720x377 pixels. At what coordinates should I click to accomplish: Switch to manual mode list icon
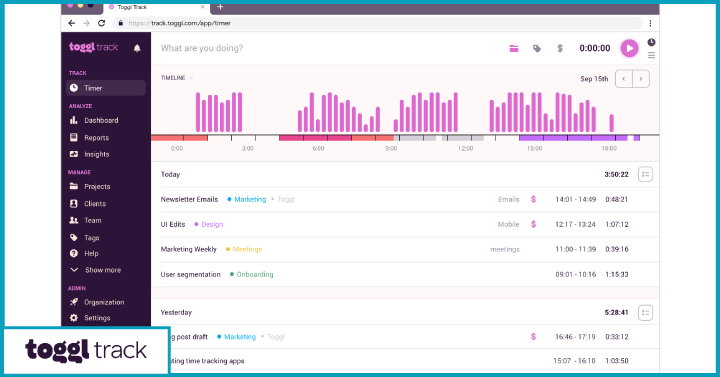point(651,55)
